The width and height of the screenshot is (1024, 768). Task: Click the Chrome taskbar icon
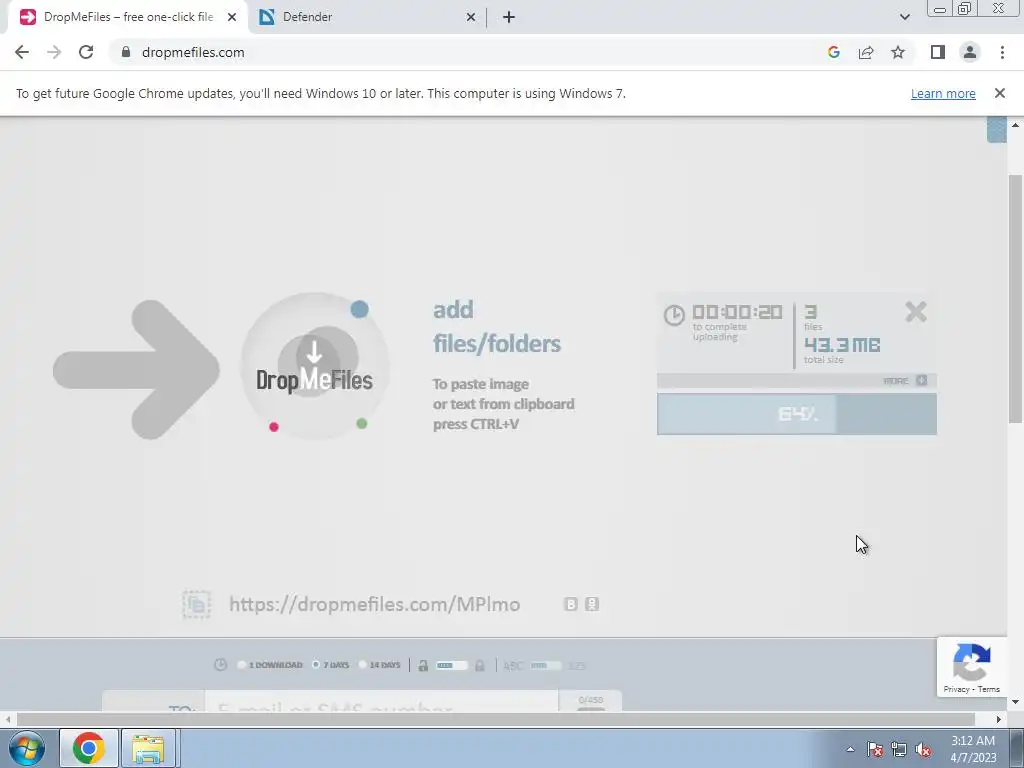click(89, 748)
